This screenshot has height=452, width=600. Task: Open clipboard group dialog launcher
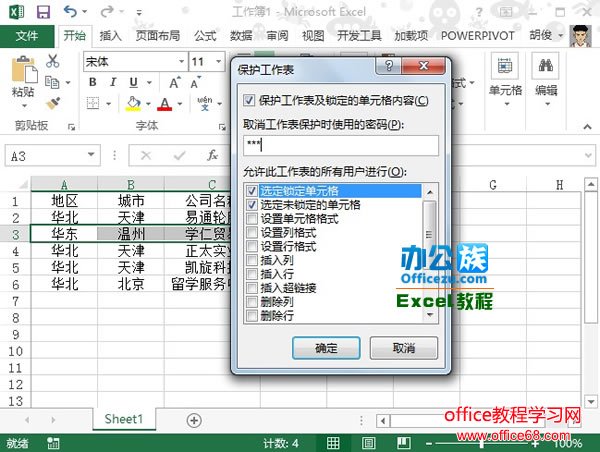click(x=71, y=127)
